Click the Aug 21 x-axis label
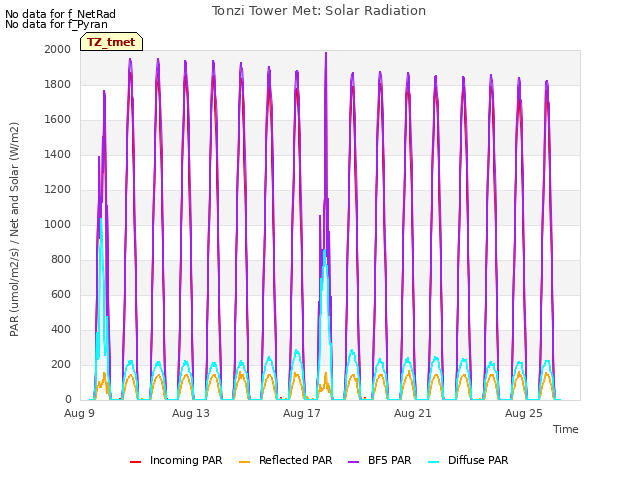640x480 pixels. (x=413, y=413)
